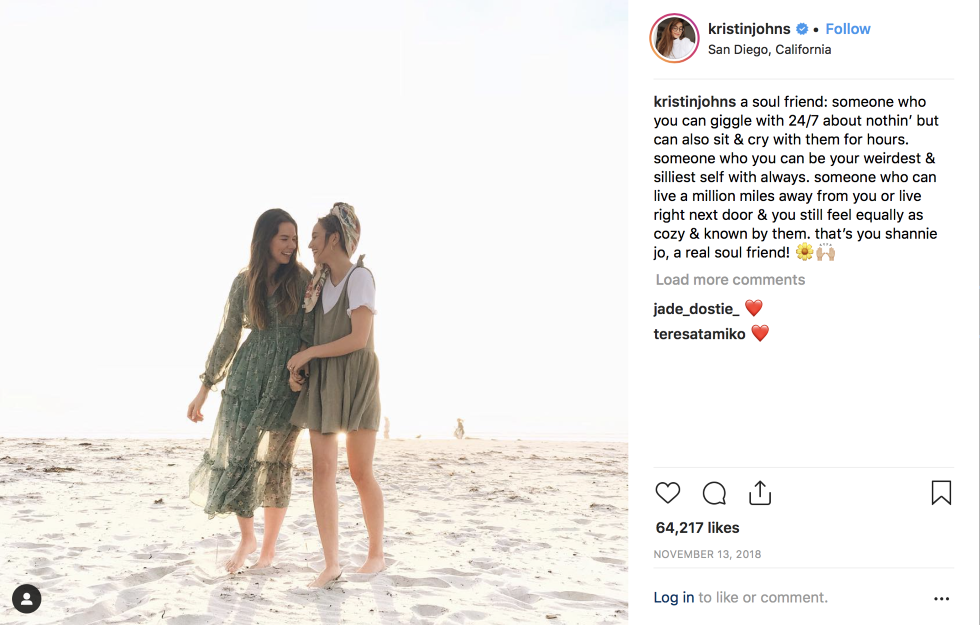Open kristinjohns profile picture story
Viewport: 980px width, 625px height.
pos(674,38)
